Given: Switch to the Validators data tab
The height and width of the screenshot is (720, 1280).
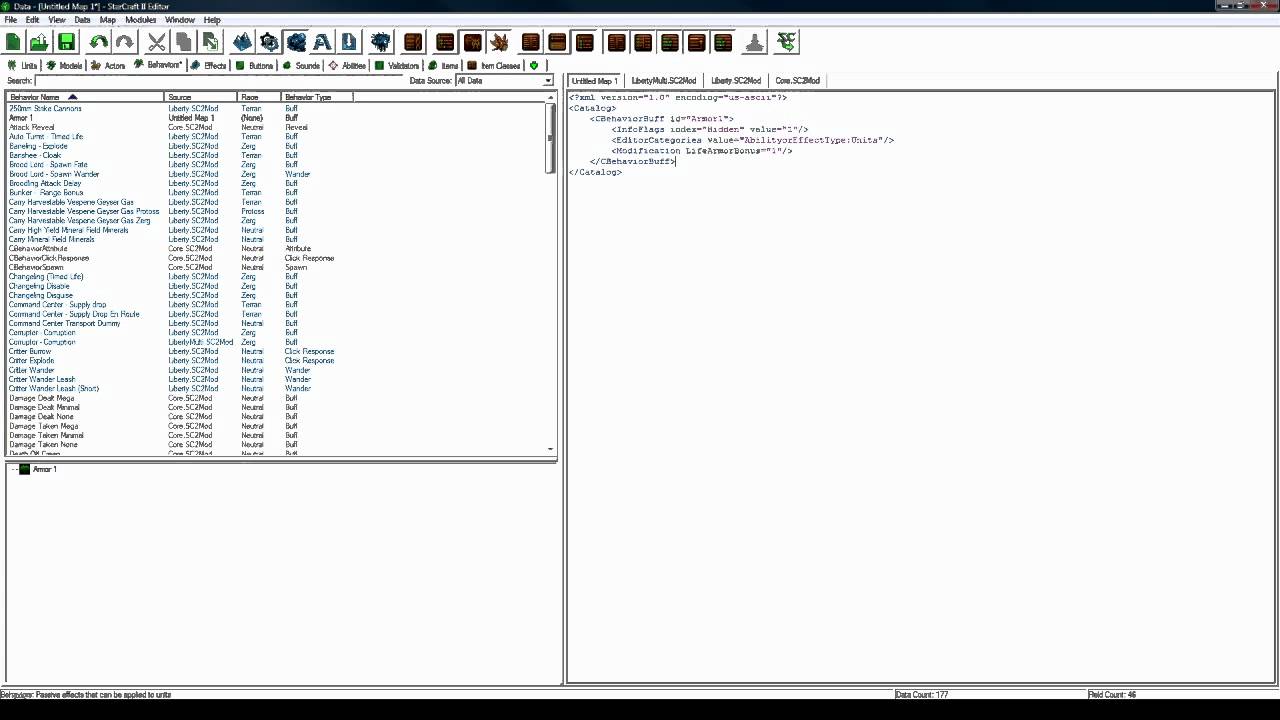Looking at the screenshot, I should (x=397, y=66).
